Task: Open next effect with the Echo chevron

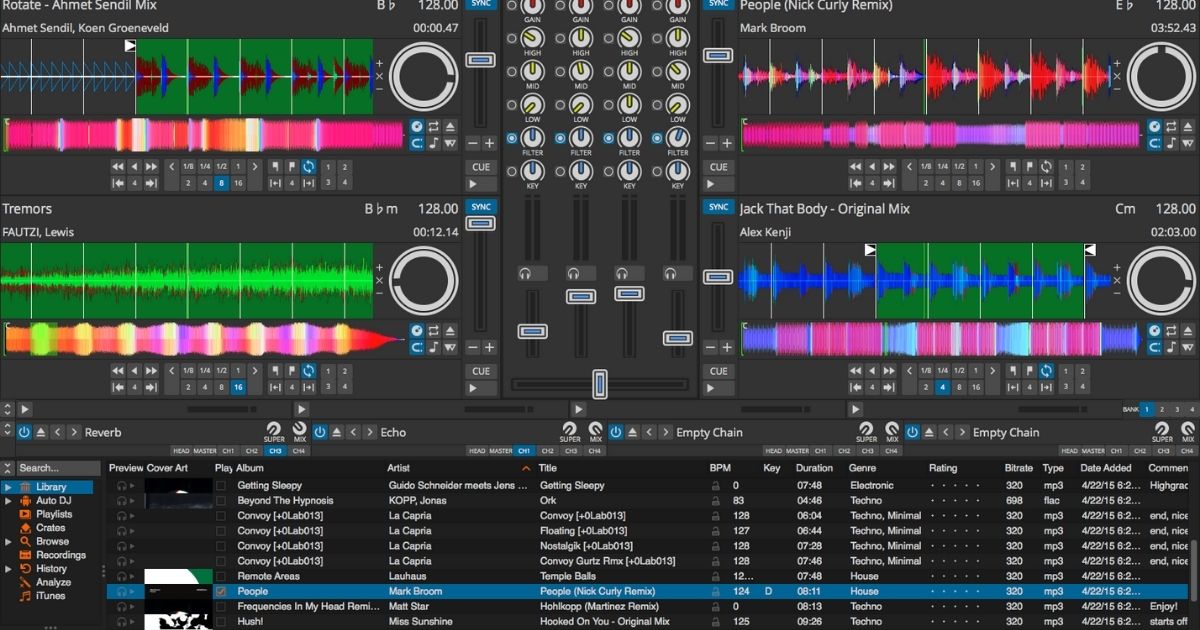Action: click(370, 430)
